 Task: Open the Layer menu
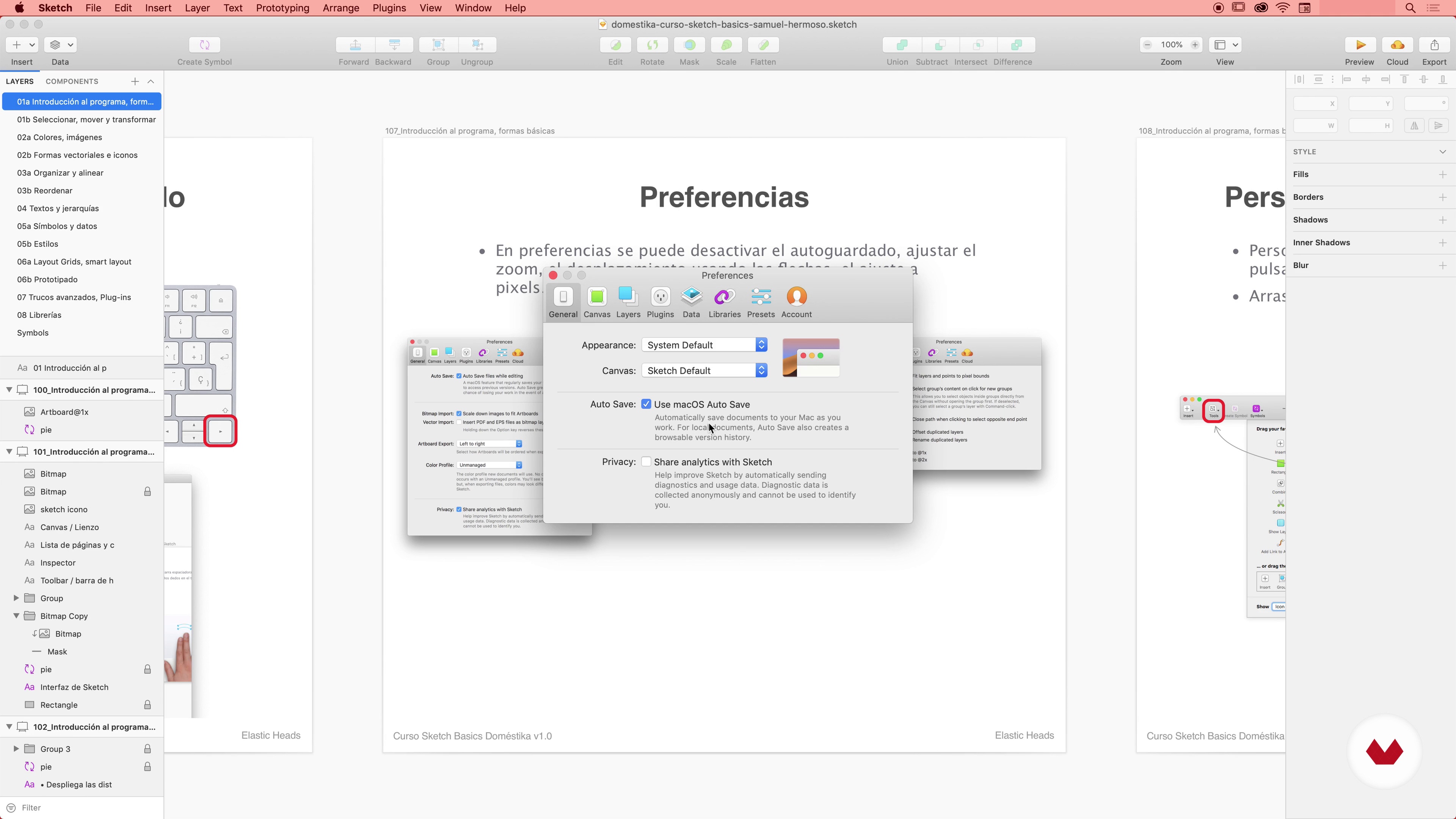click(197, 8)
